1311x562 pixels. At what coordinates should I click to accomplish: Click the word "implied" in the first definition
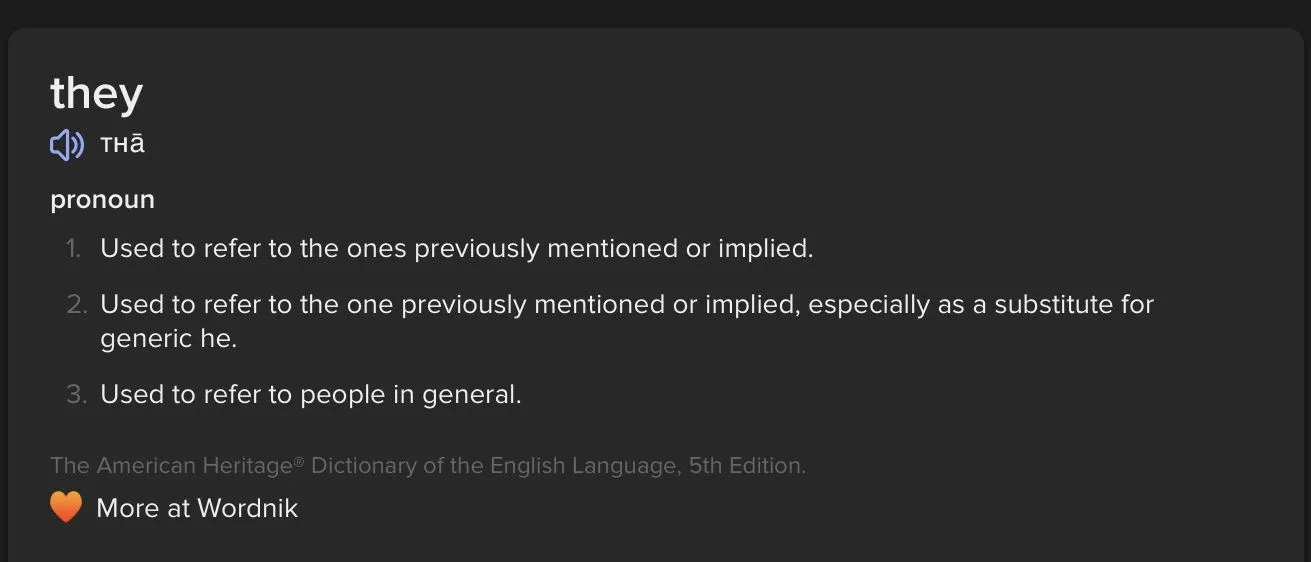(764, 248)
